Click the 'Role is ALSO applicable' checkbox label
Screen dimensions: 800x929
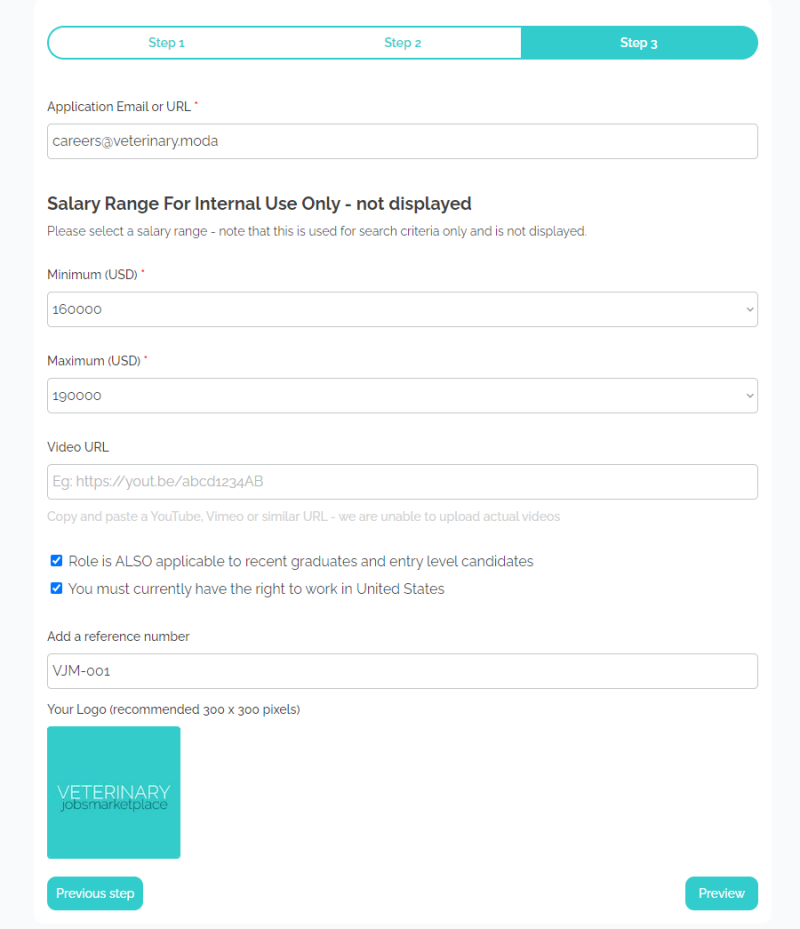tap(300, 561)
